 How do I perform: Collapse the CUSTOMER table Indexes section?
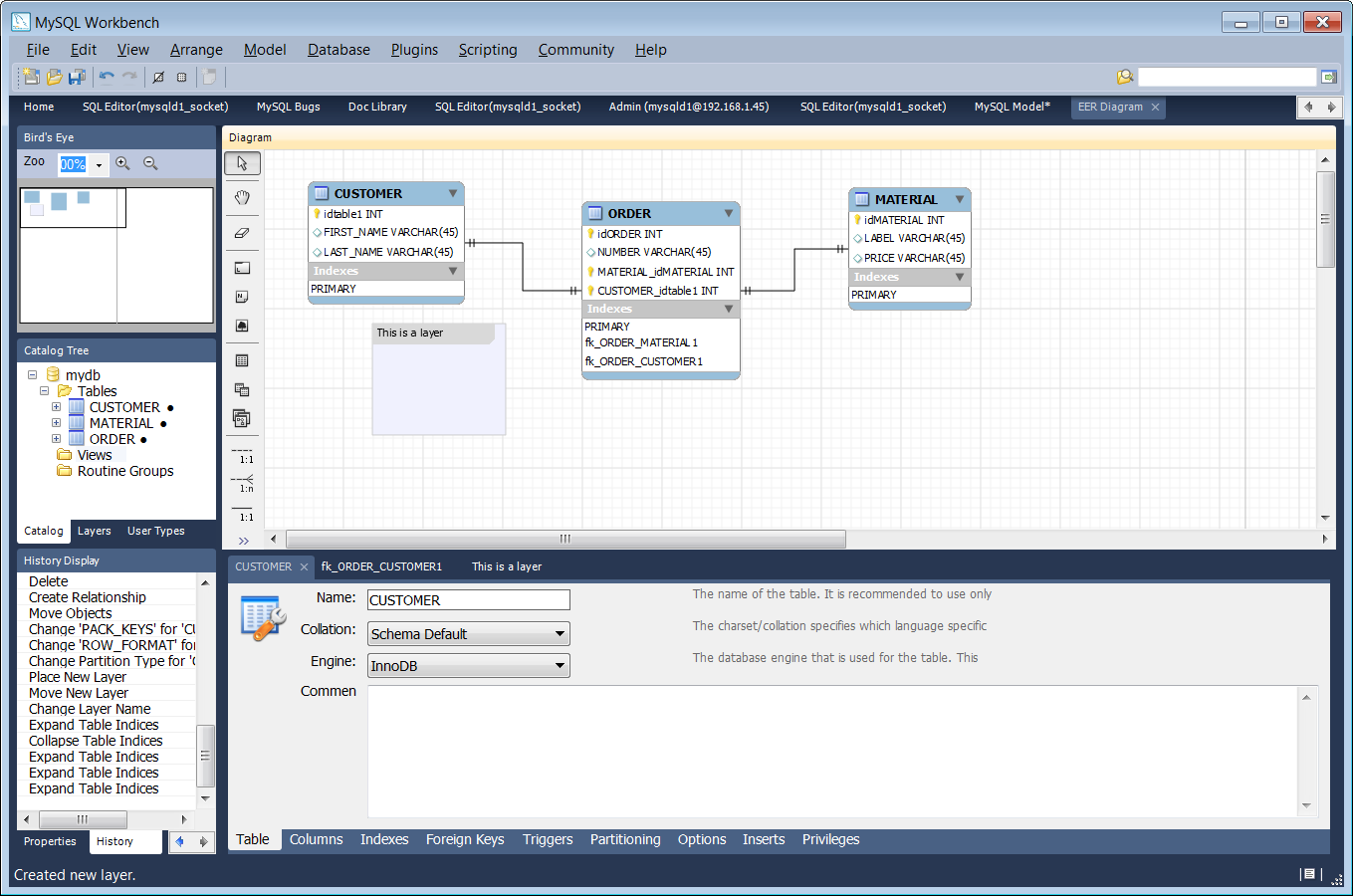453,271
